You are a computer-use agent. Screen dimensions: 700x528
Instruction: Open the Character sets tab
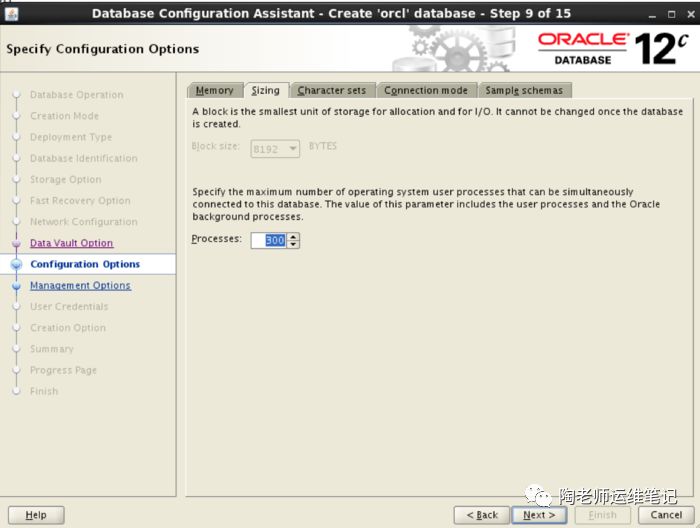tap(332, 90)
